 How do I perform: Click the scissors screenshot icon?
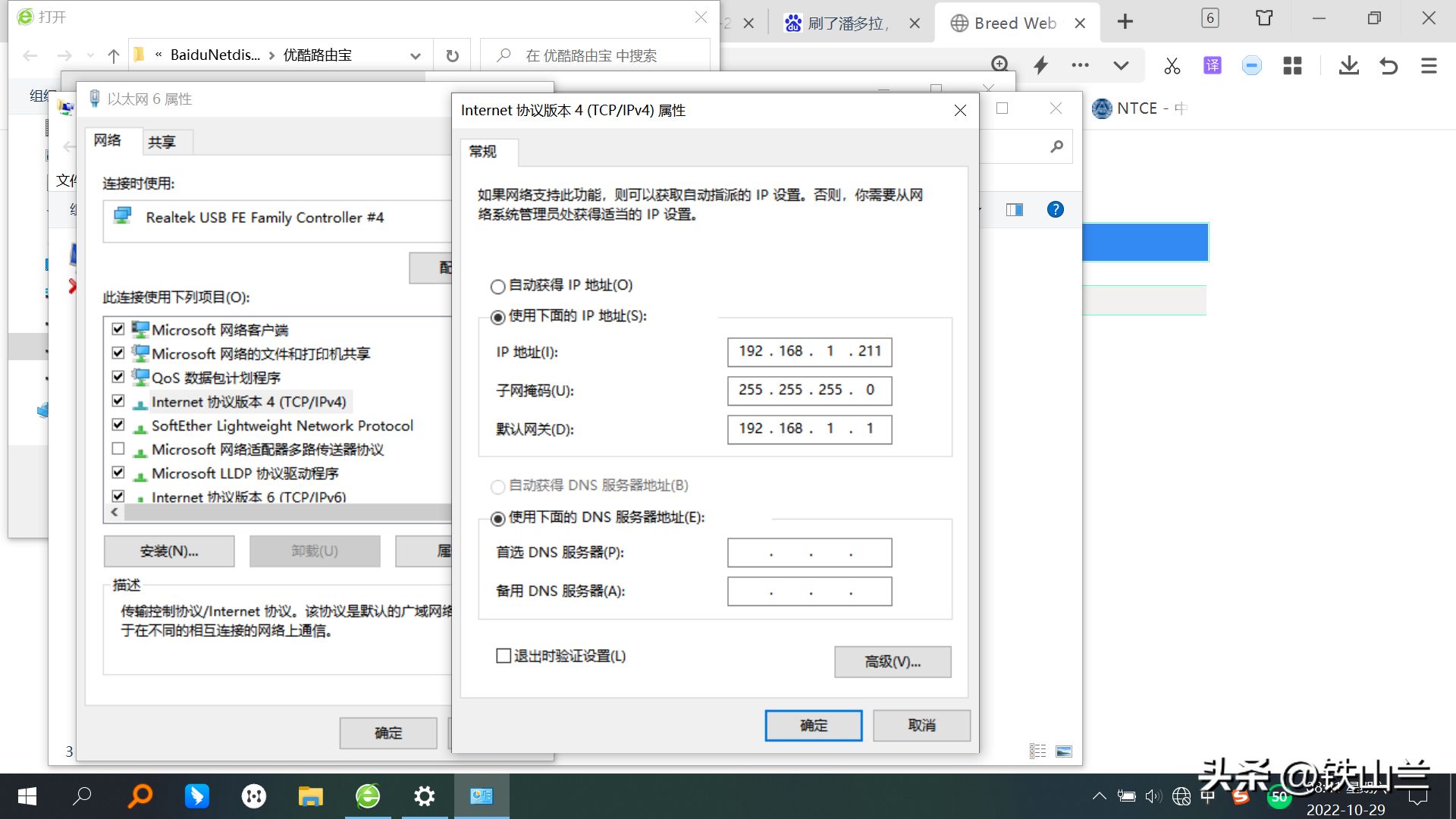tap(1172, 66)
